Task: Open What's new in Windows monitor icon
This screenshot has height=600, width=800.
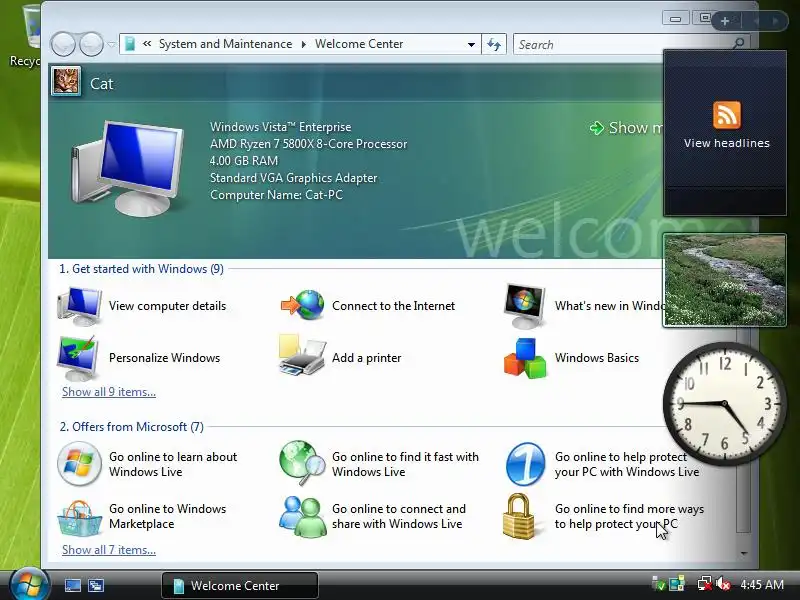Action: pyautogui.click(x=525, y=306)
